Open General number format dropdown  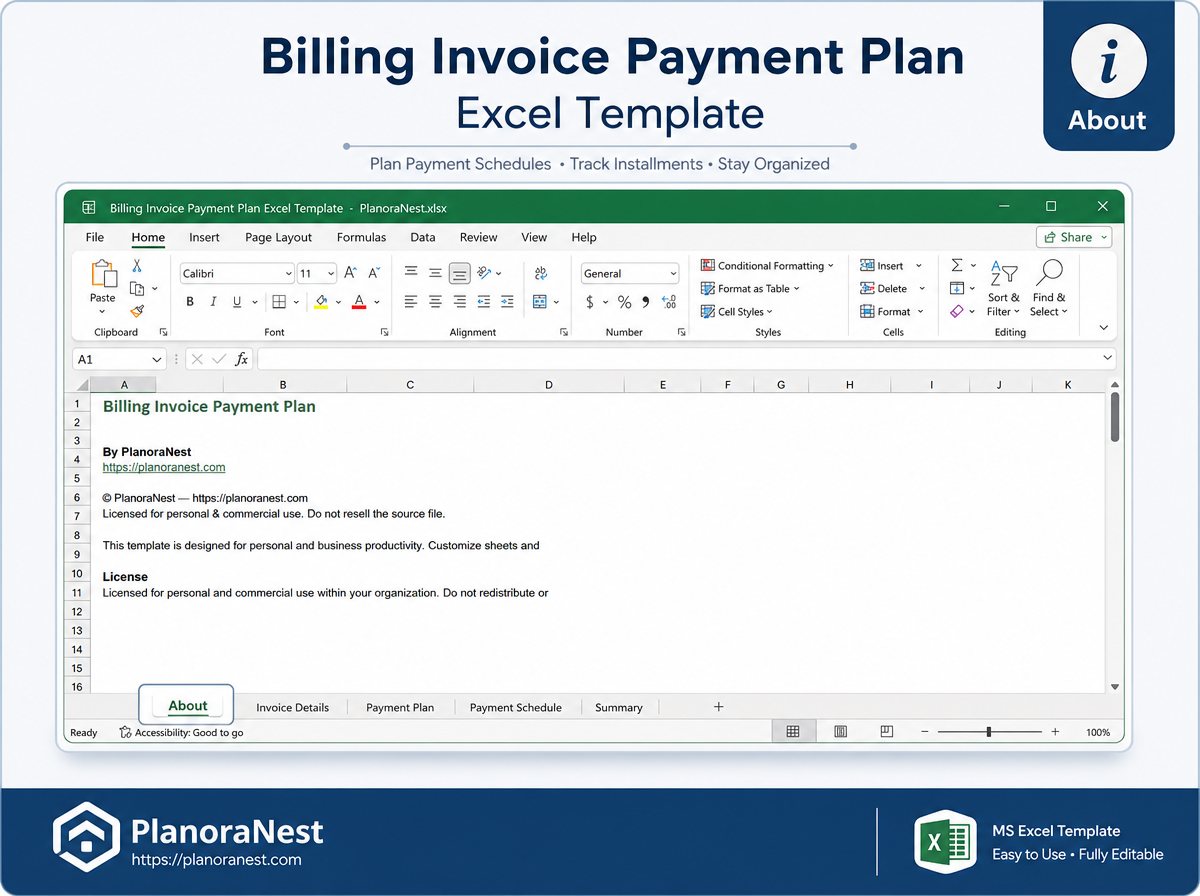click(x=674, y=274)
